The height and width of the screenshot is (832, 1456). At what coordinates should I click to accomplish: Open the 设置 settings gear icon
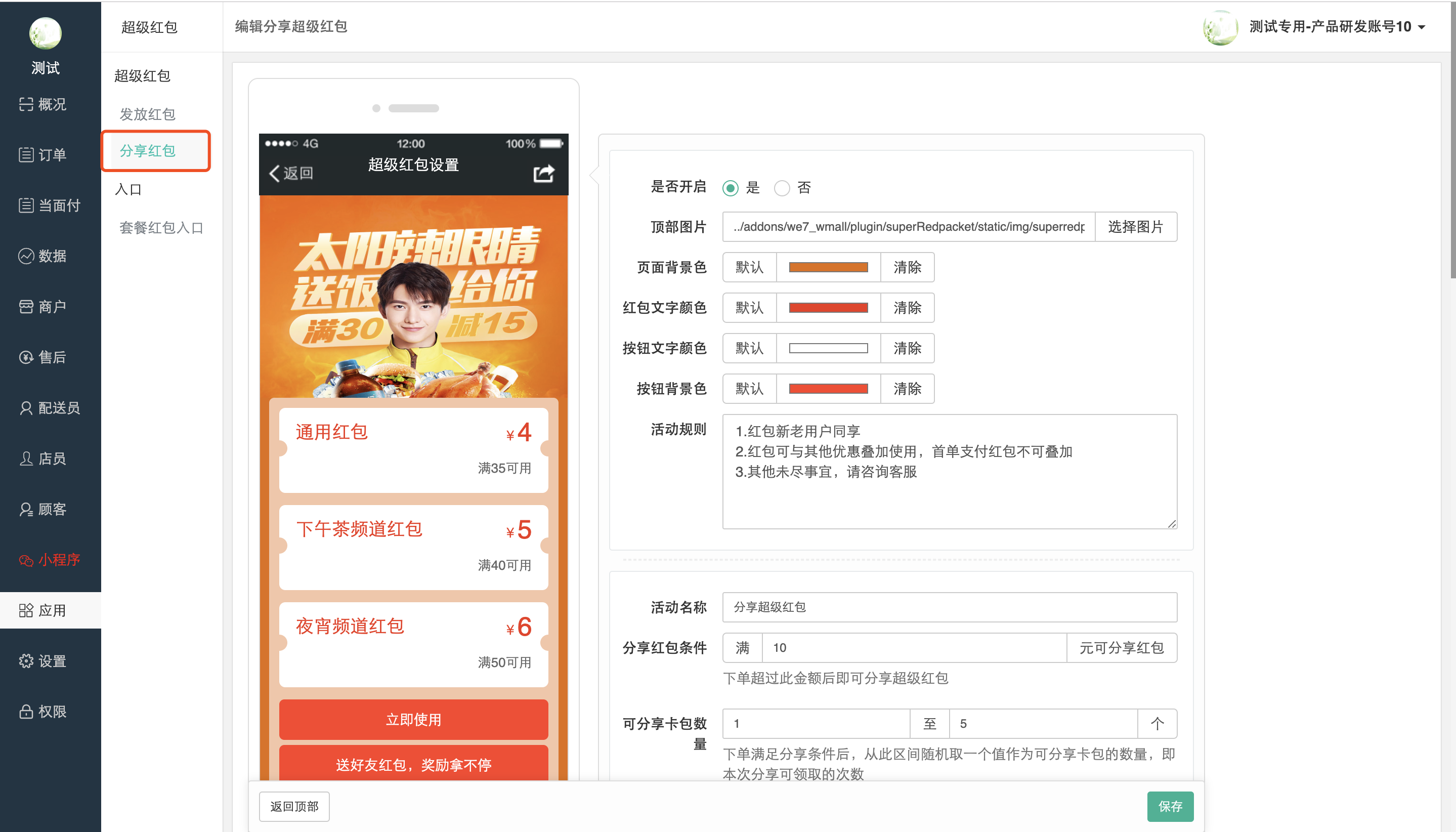click(26, 661)
